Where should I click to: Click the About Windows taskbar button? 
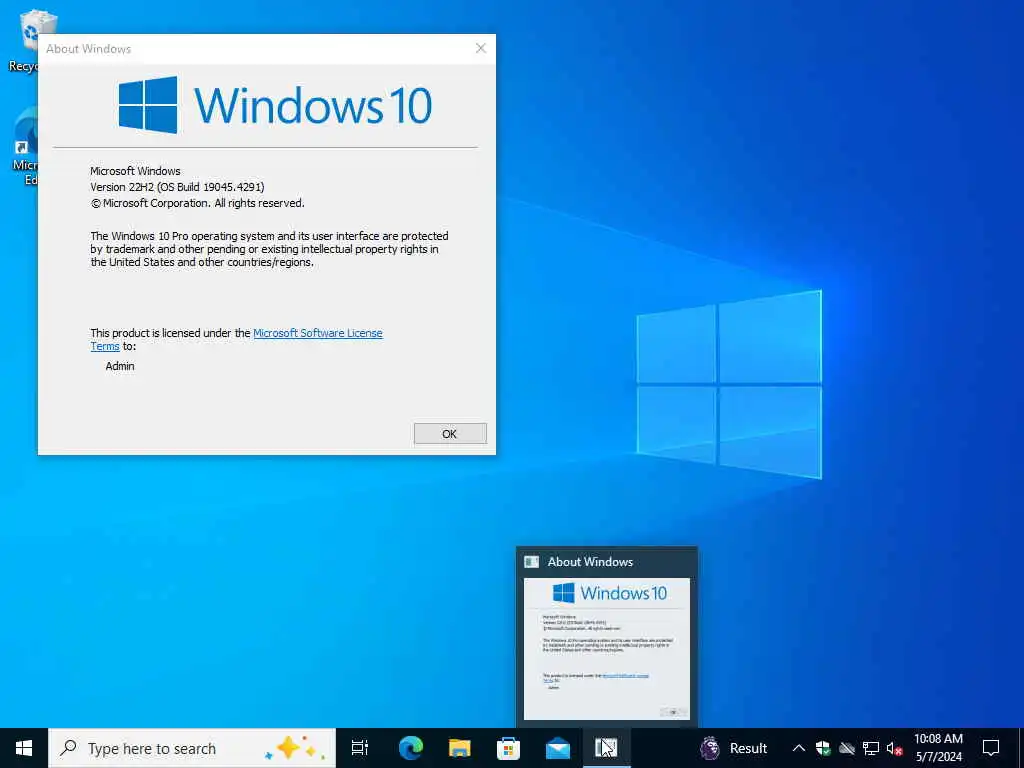pyautogui.click(x=607, y=748)
